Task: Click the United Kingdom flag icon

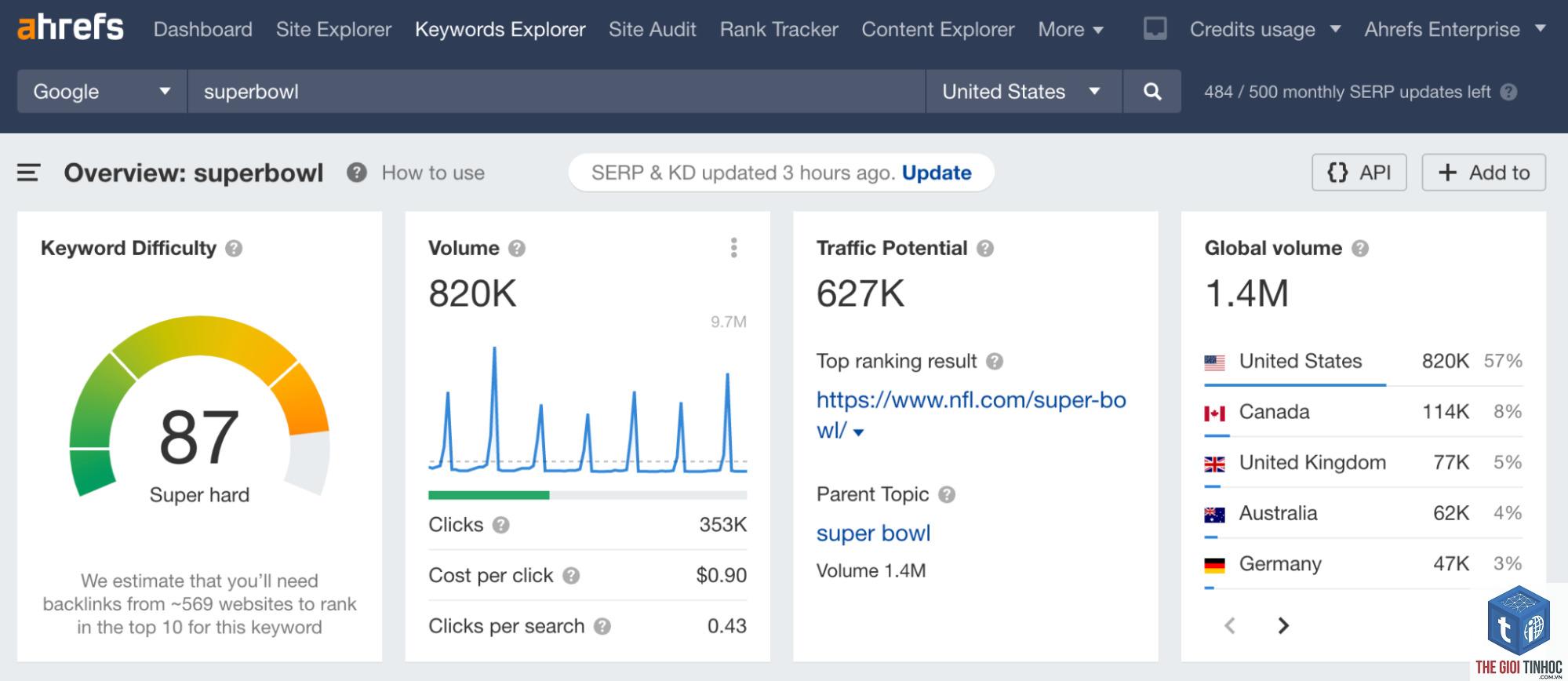Action: click(x=1214, y=464)
